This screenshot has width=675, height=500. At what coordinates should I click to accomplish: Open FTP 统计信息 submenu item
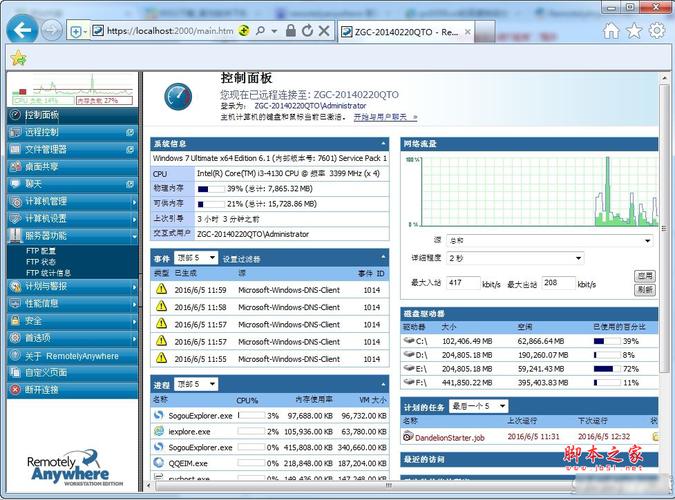coord(48,273)
